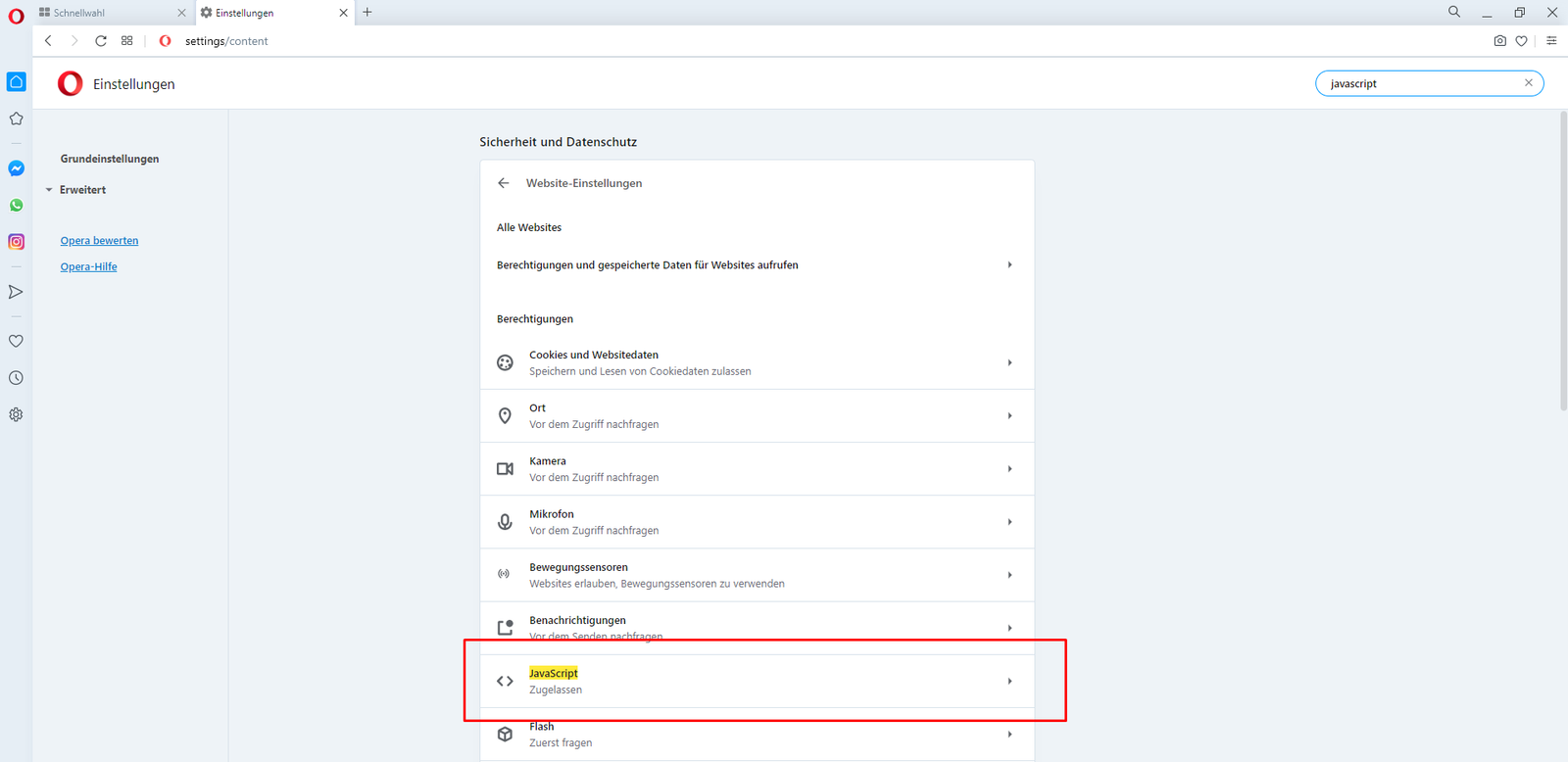Go back from Website-Einstellungen

click(504, 183)
